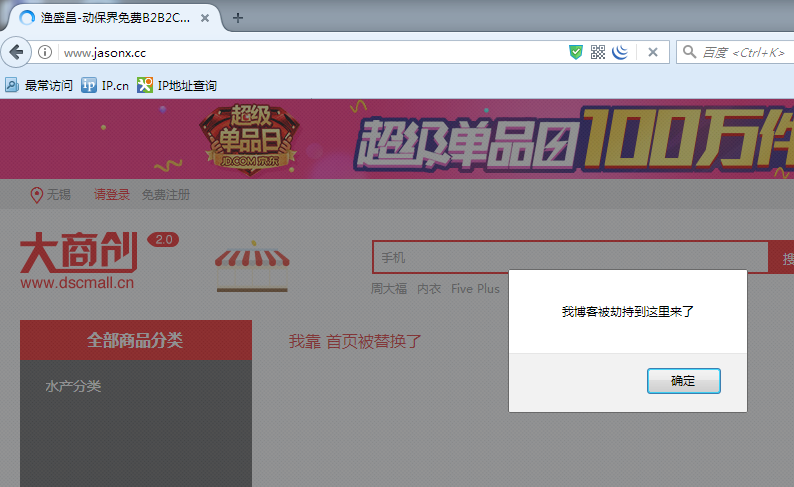Click the green shield security icon

576,52
